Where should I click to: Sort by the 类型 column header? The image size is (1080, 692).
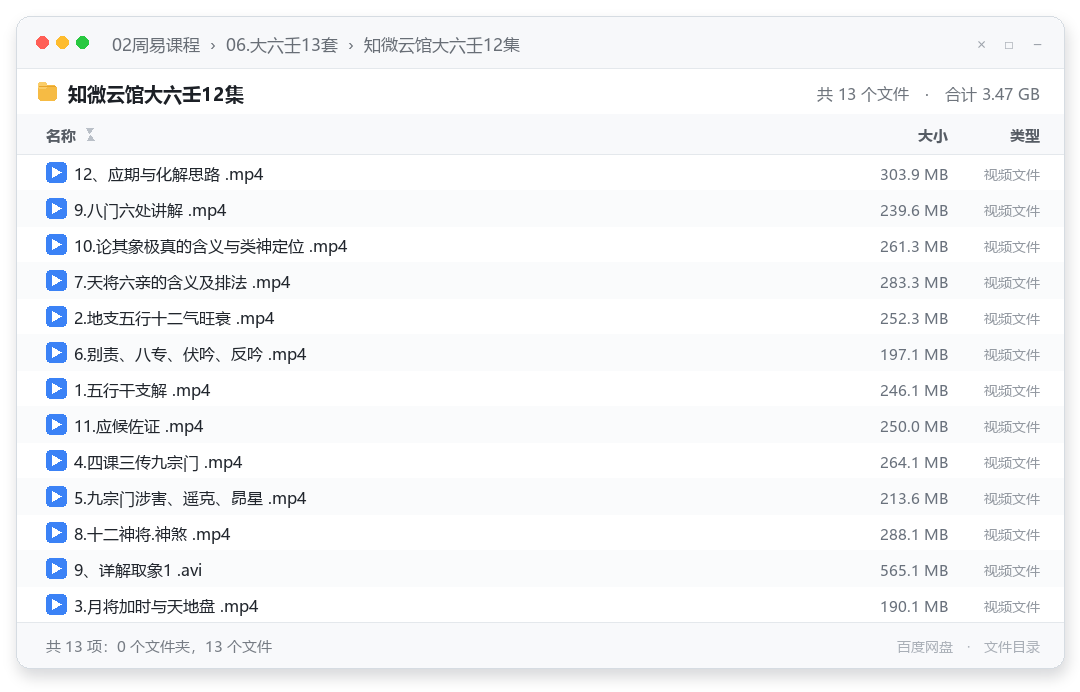(1025, 136)
